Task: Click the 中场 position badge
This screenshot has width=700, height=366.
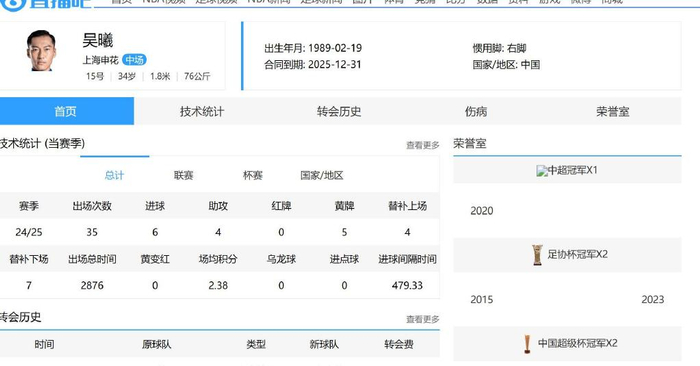Action: [134, 60]
